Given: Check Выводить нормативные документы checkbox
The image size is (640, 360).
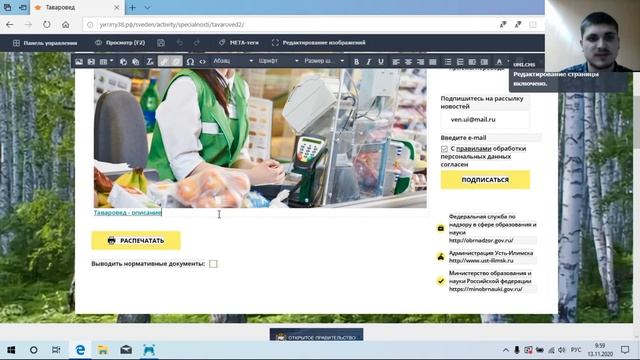Looking at the screenshot, I should tap(213, 264).
